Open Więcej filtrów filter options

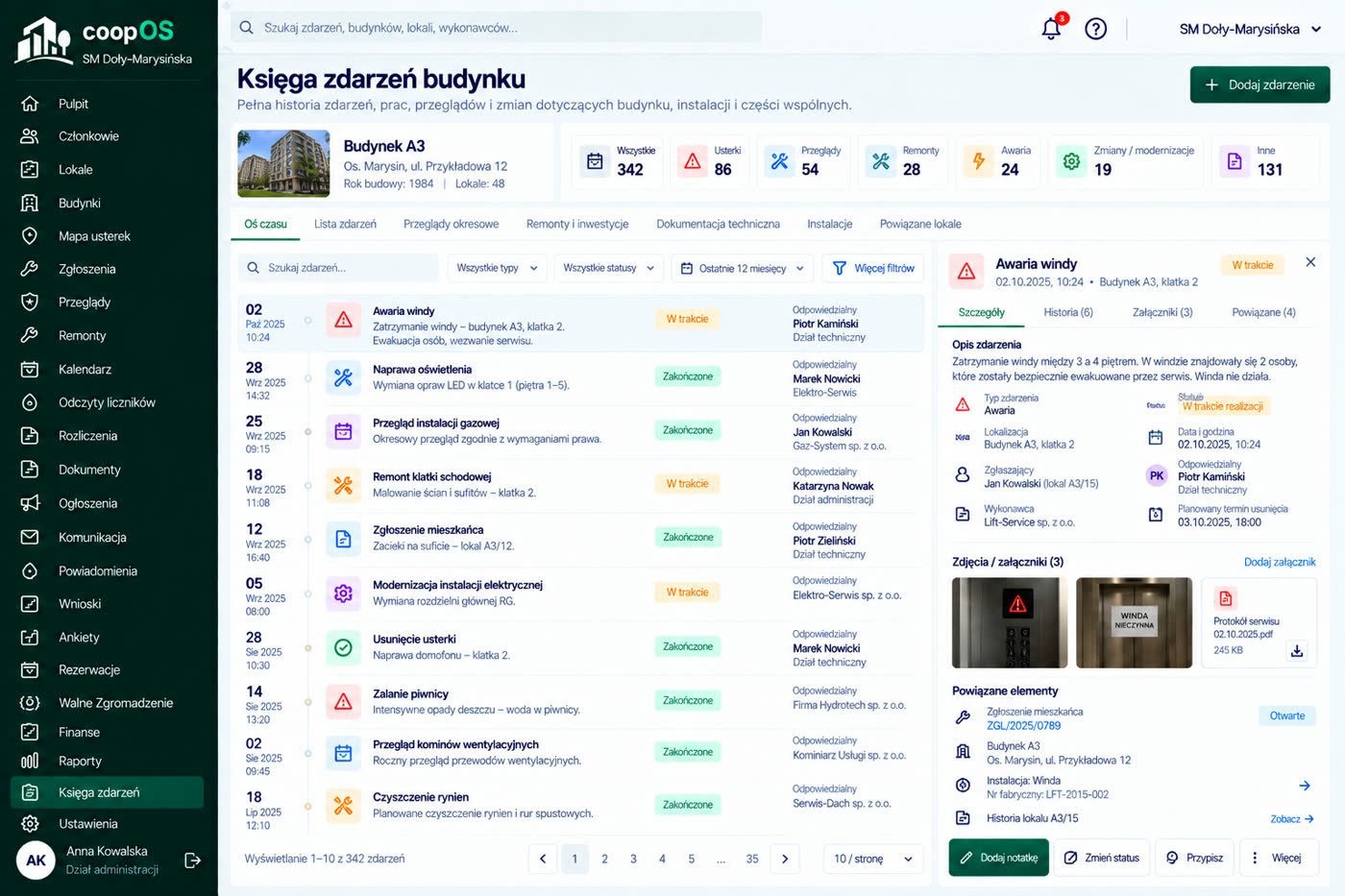873,268
